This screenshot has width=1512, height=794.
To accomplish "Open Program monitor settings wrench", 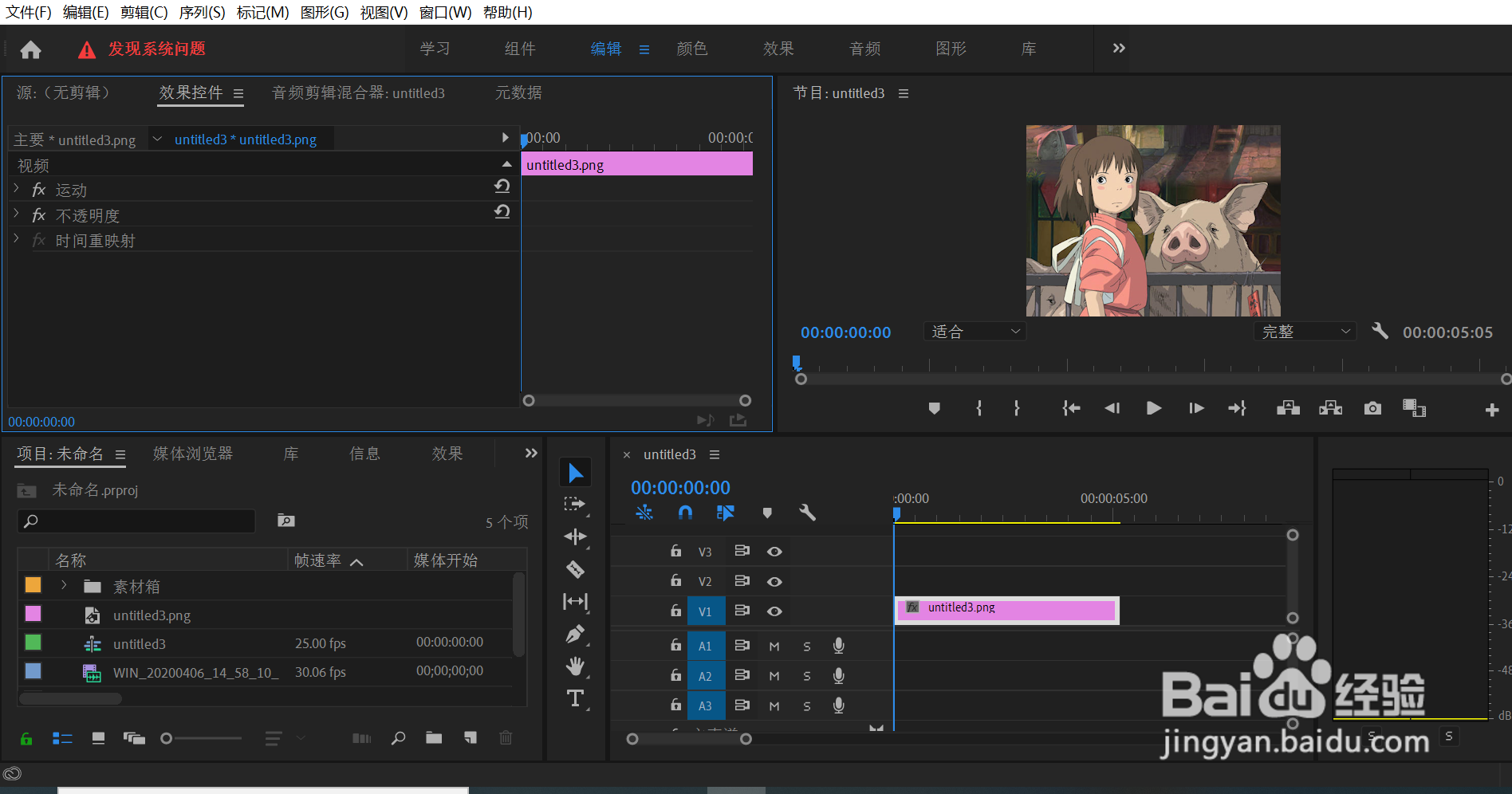I will [x=1380, y=331].
